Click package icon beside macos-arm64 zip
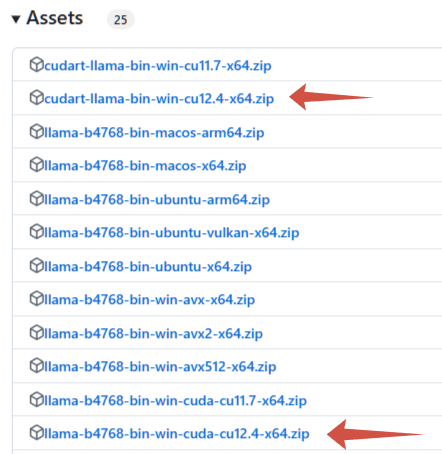 point(37,132)
